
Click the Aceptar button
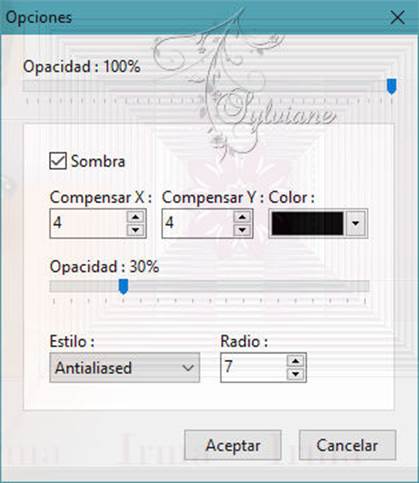233,445
